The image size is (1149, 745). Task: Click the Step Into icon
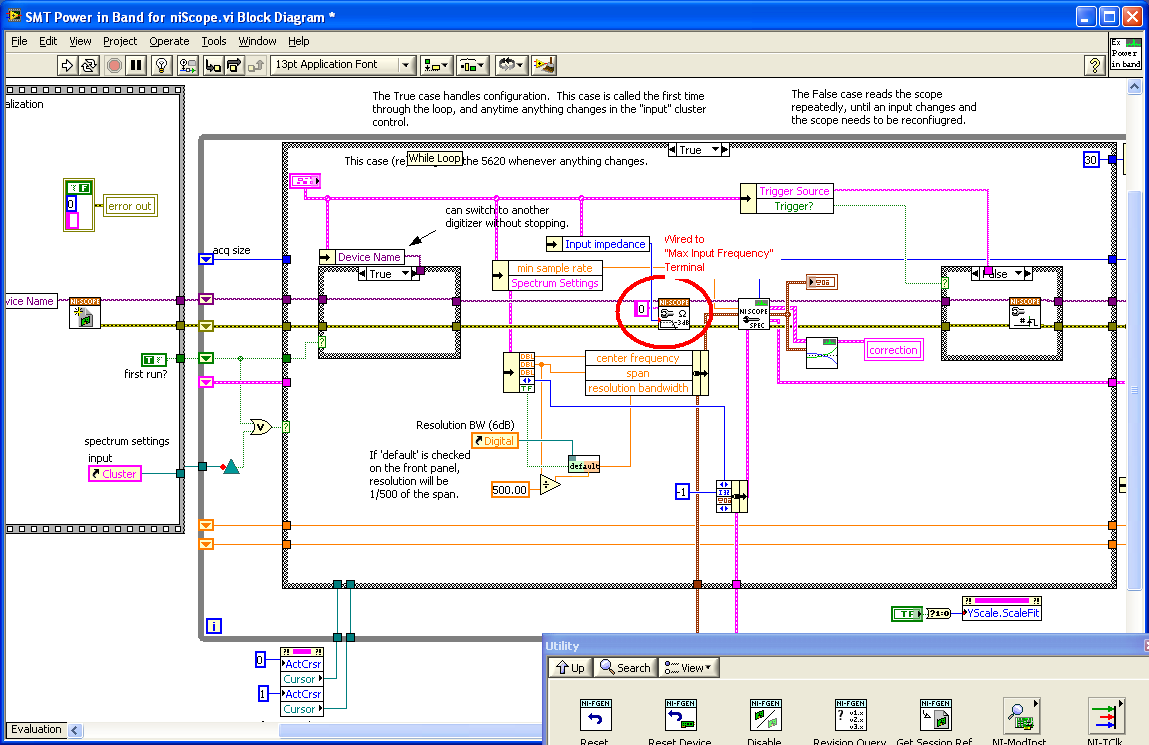tap(213, 65)
